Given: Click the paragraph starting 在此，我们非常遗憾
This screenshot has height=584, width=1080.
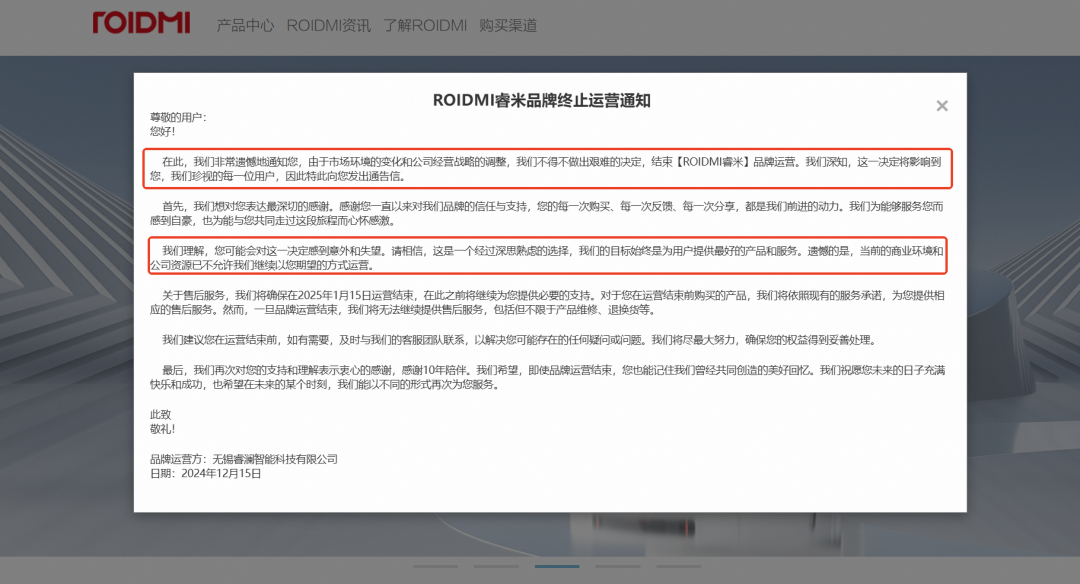Looking at the screenshot, I should point(546,169).
